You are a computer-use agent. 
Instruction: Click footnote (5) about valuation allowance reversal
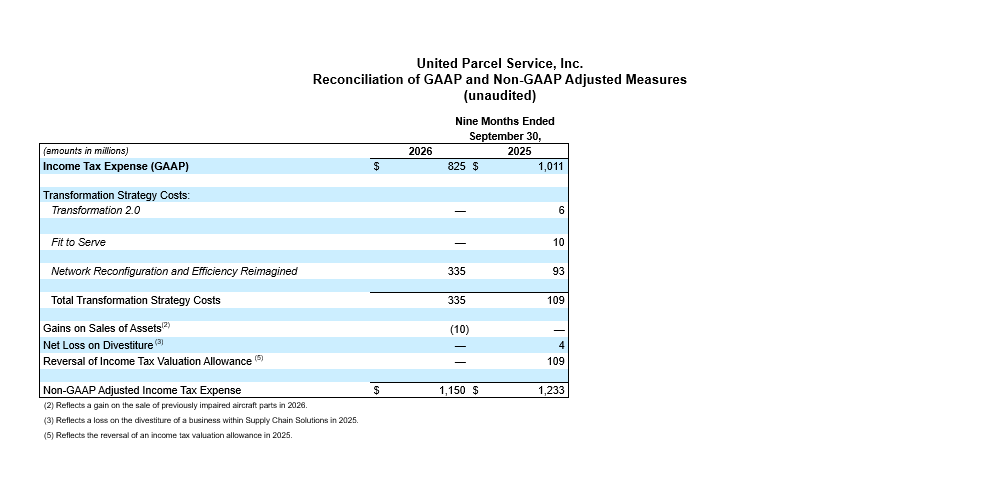click(x=168, y=435)
